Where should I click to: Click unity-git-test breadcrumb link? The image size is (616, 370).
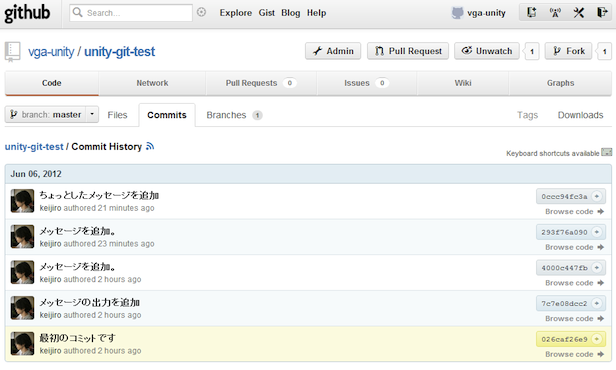[x=34, y=147]
